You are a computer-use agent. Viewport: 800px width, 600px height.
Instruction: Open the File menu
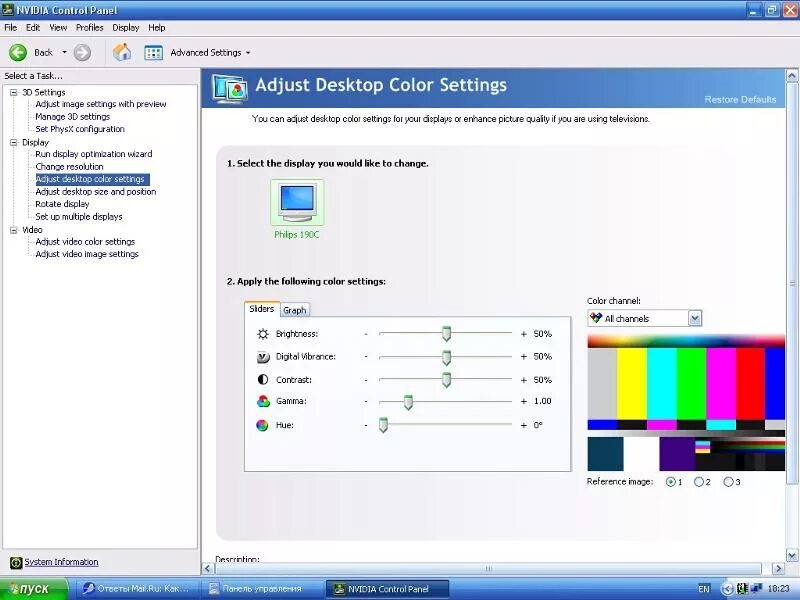[x=10, y=28]
